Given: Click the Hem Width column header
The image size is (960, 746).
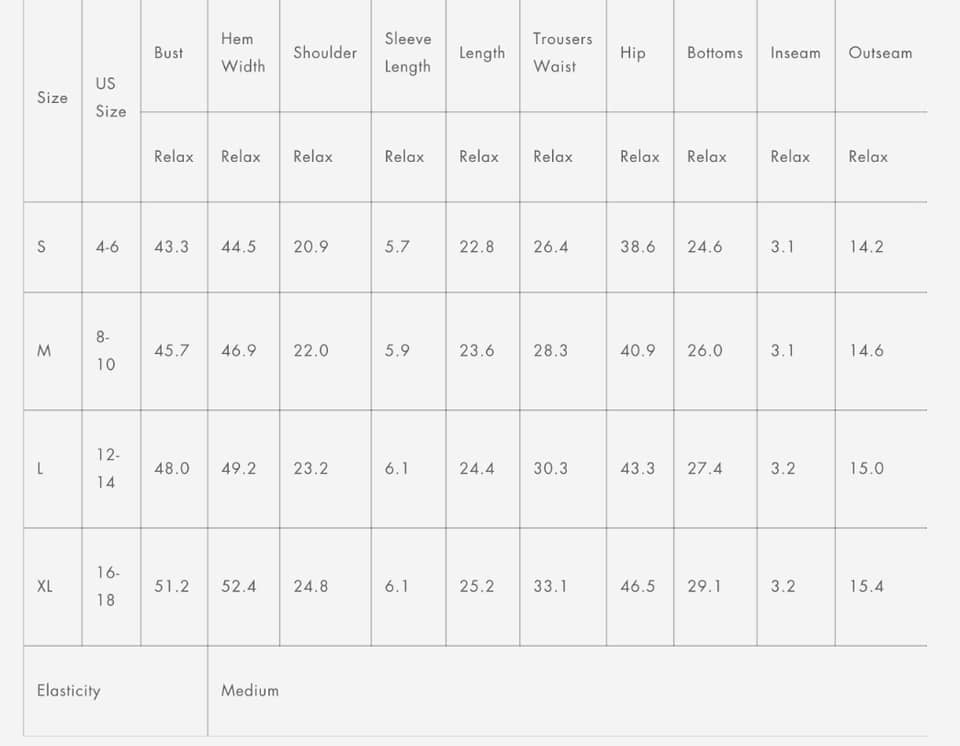Looking at the screenshot, I should click(x=243, y=53).
